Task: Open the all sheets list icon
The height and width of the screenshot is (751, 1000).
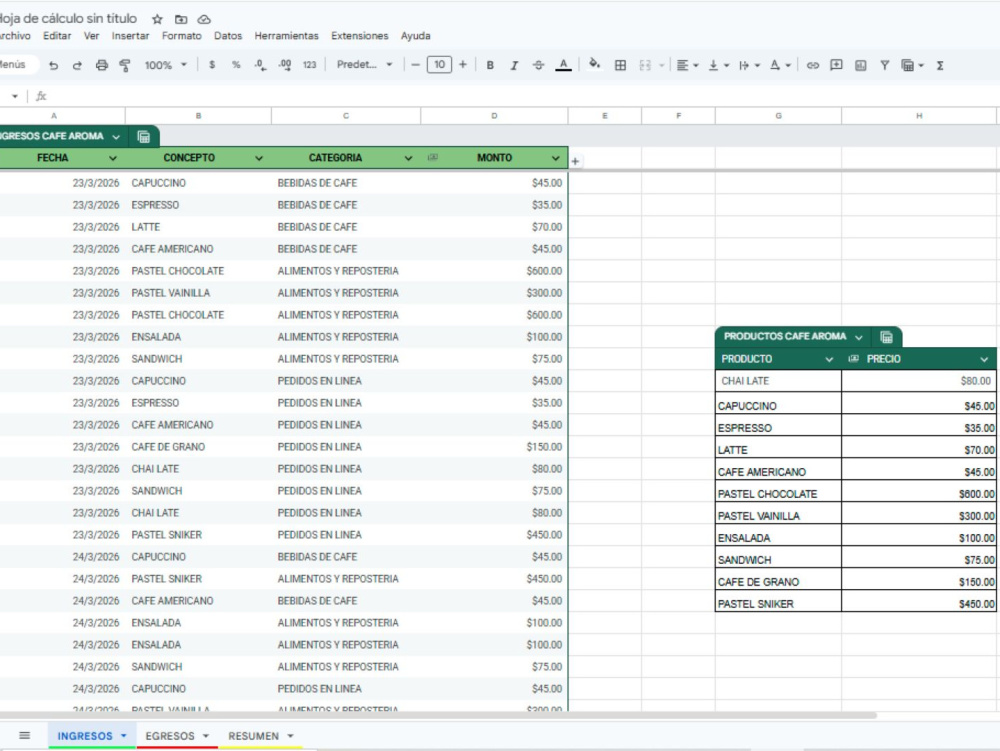Action: tap(24, 736)
